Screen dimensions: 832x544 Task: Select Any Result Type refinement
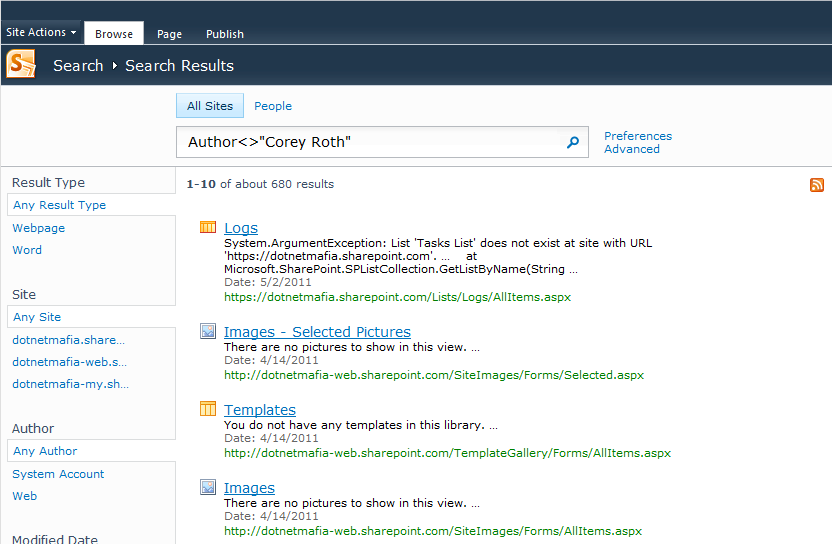click(91, 205)
